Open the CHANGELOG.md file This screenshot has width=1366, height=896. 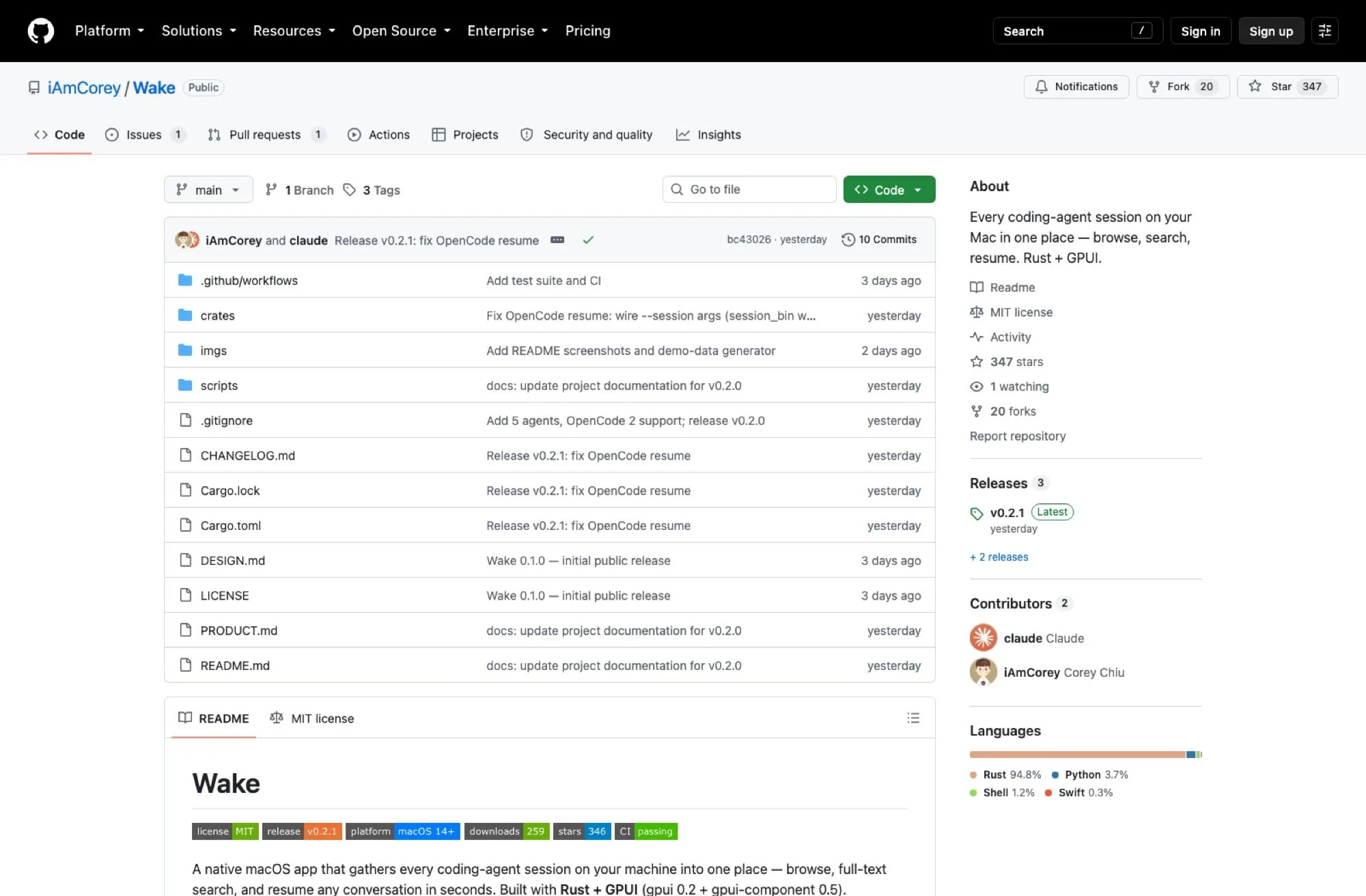click(x=248, y=456)
